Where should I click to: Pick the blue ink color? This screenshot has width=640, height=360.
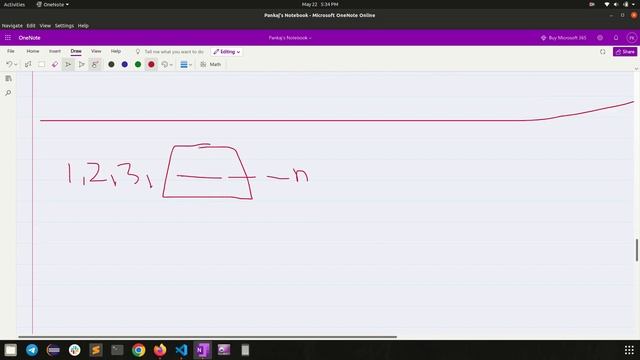(124, 64)
